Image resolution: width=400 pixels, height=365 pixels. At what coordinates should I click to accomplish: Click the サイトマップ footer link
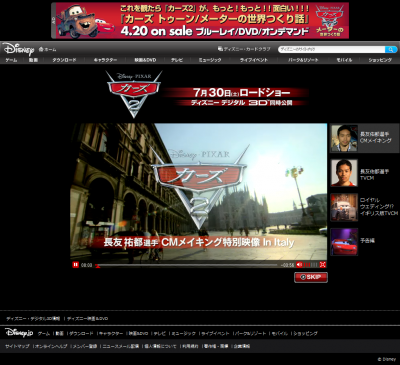pos(17,346)
